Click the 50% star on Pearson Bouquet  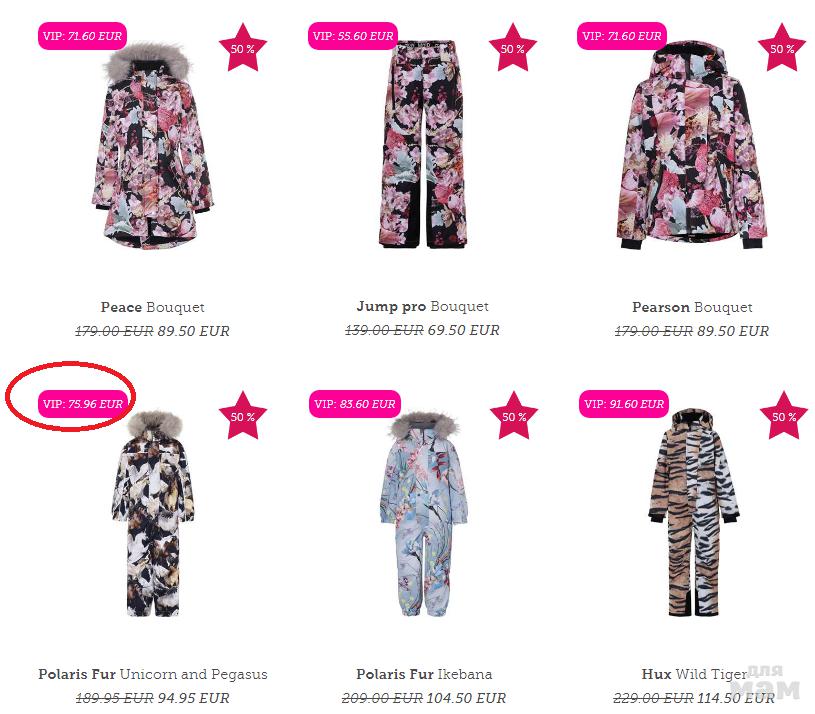pos(782,47)
